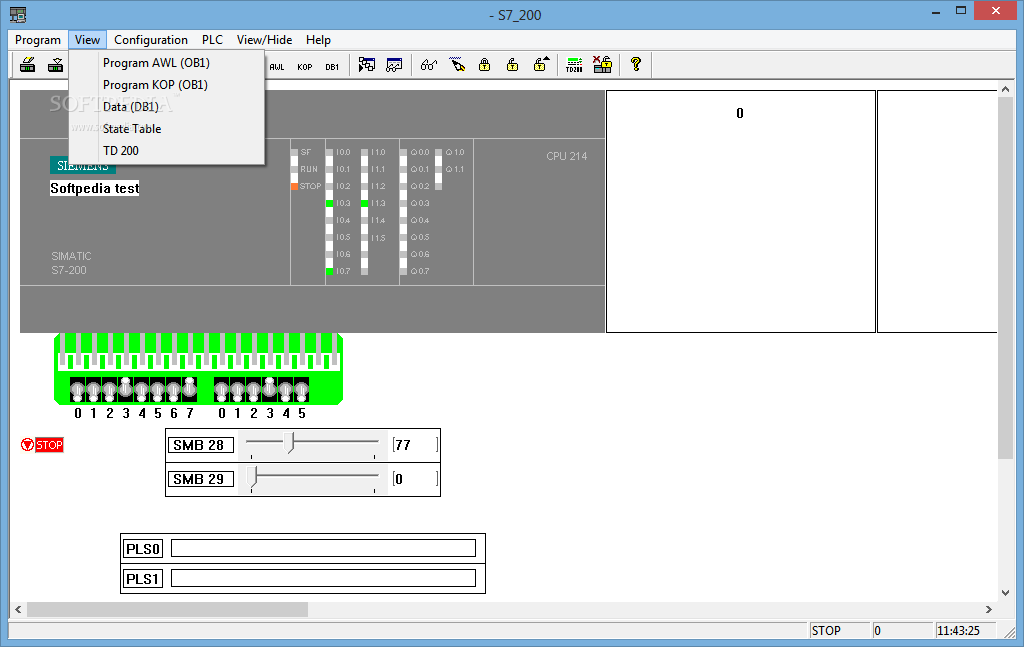
Task: Click the horizontal scrollbar right arrow
Action: 989,609
